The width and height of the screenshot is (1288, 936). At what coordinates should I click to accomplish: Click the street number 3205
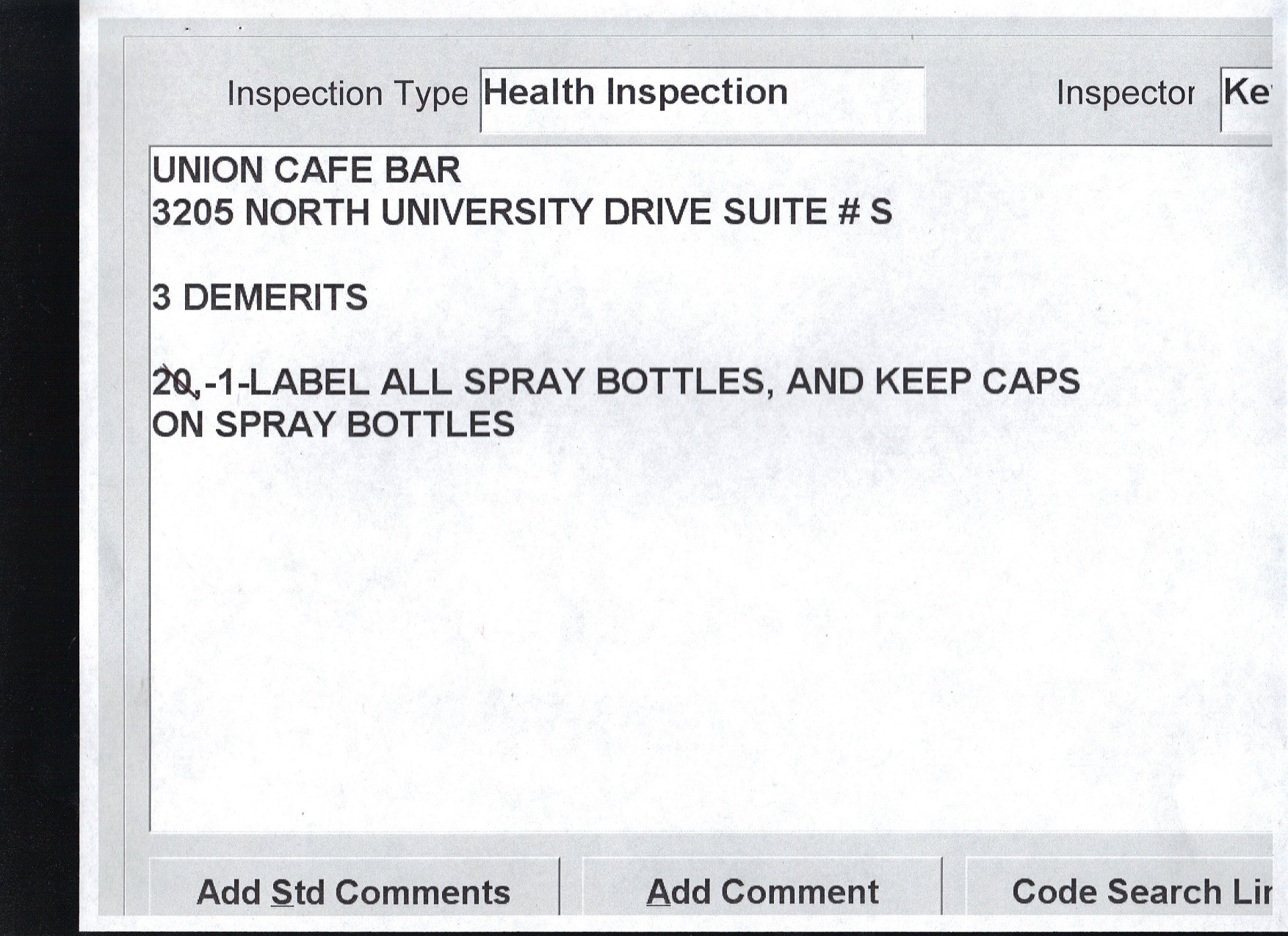point(192,213)
